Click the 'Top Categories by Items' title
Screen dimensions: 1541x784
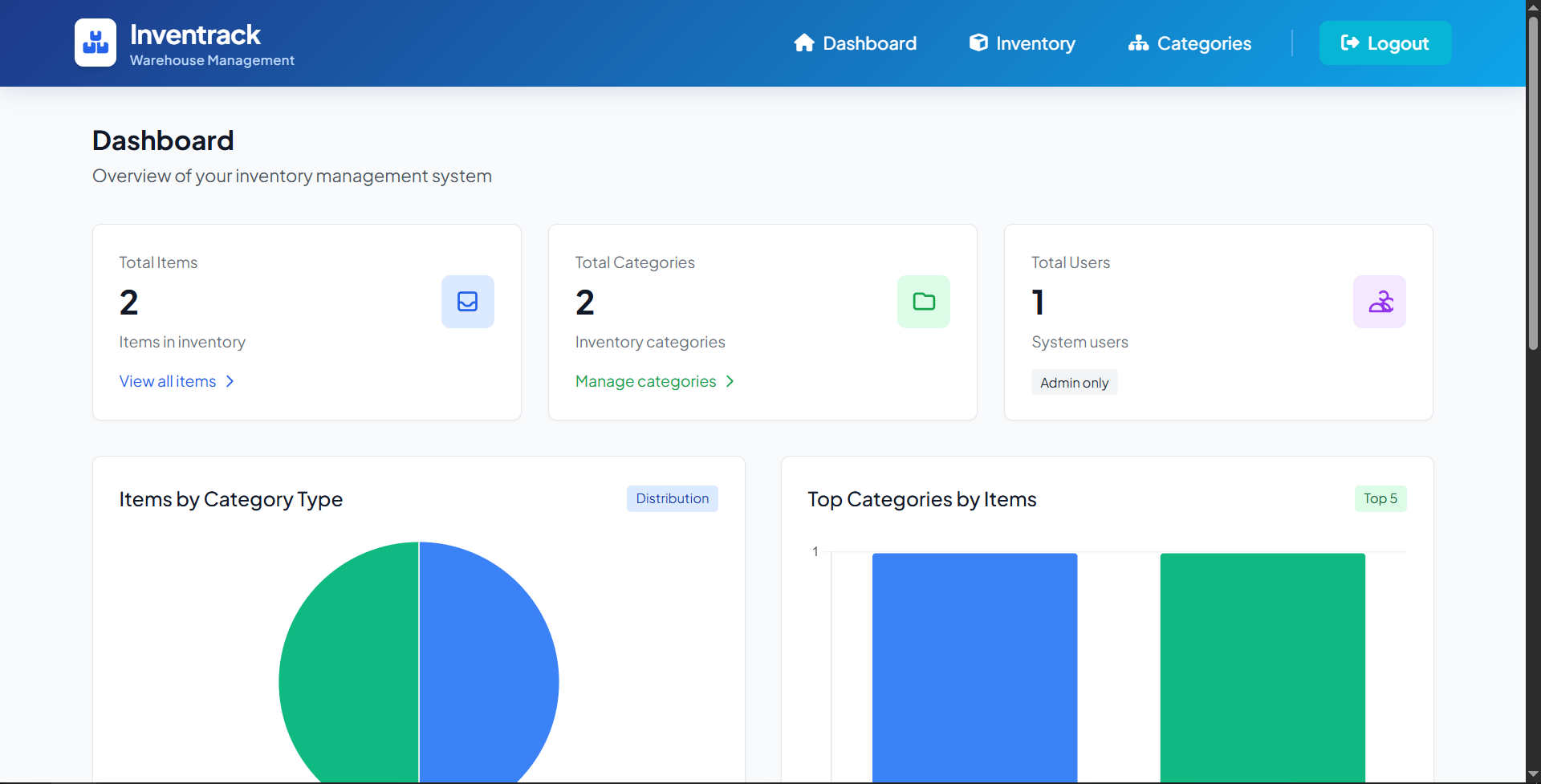[x=922, y=499]
